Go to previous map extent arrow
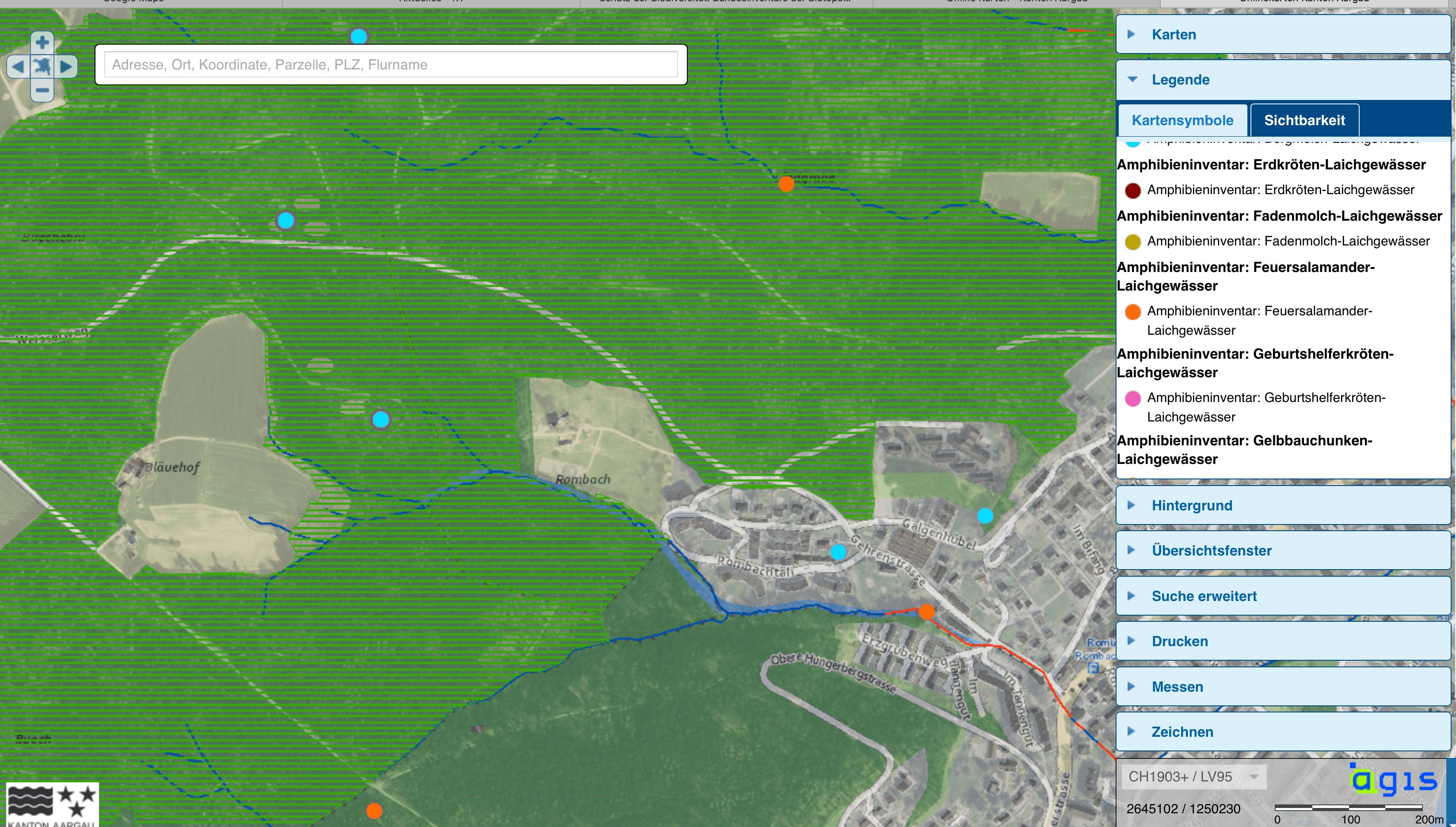Viewport: 1456px width, 827px height. 18,66
